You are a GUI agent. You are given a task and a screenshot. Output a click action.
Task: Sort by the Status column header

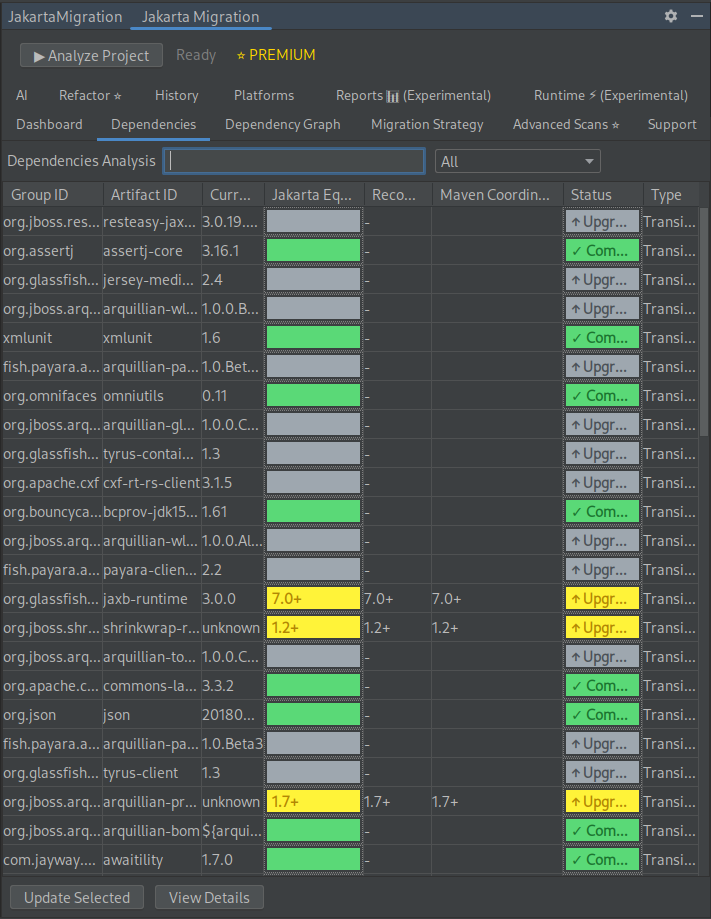[603, 195]
